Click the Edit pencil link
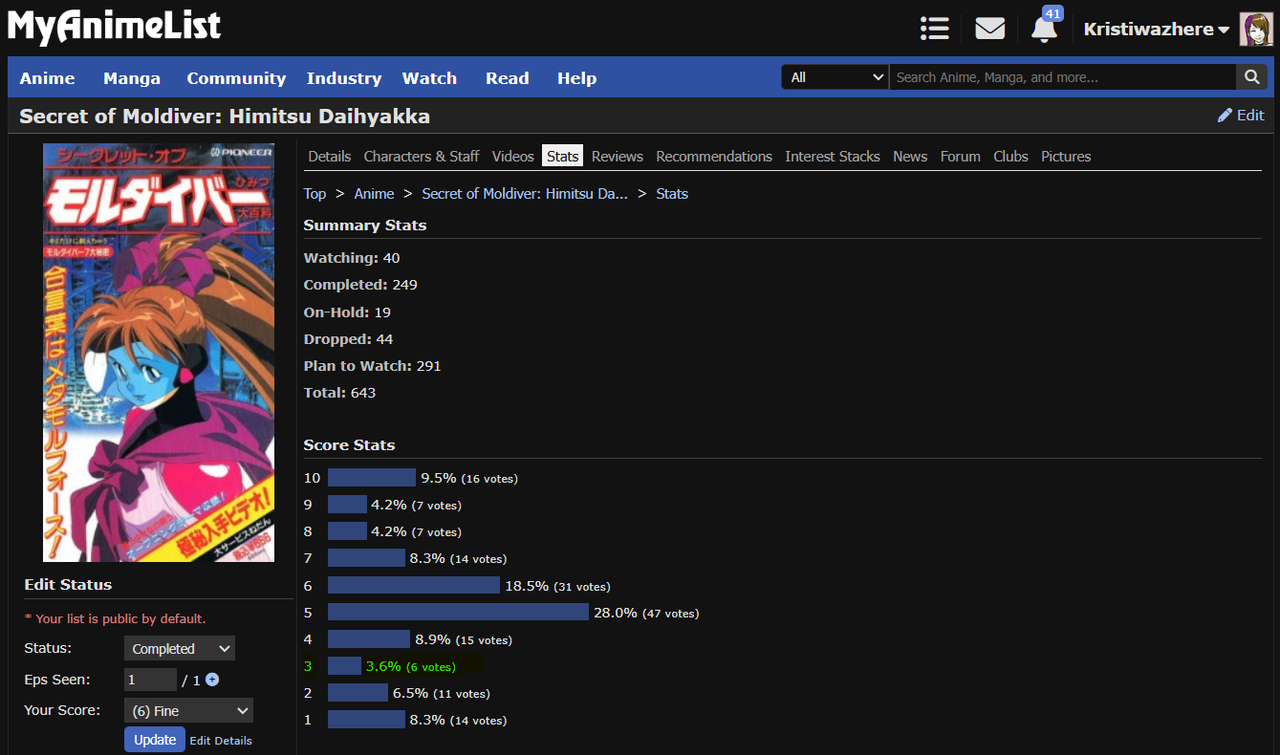The width and height of the screenshot is (1280, 755). click(1241, 115)
